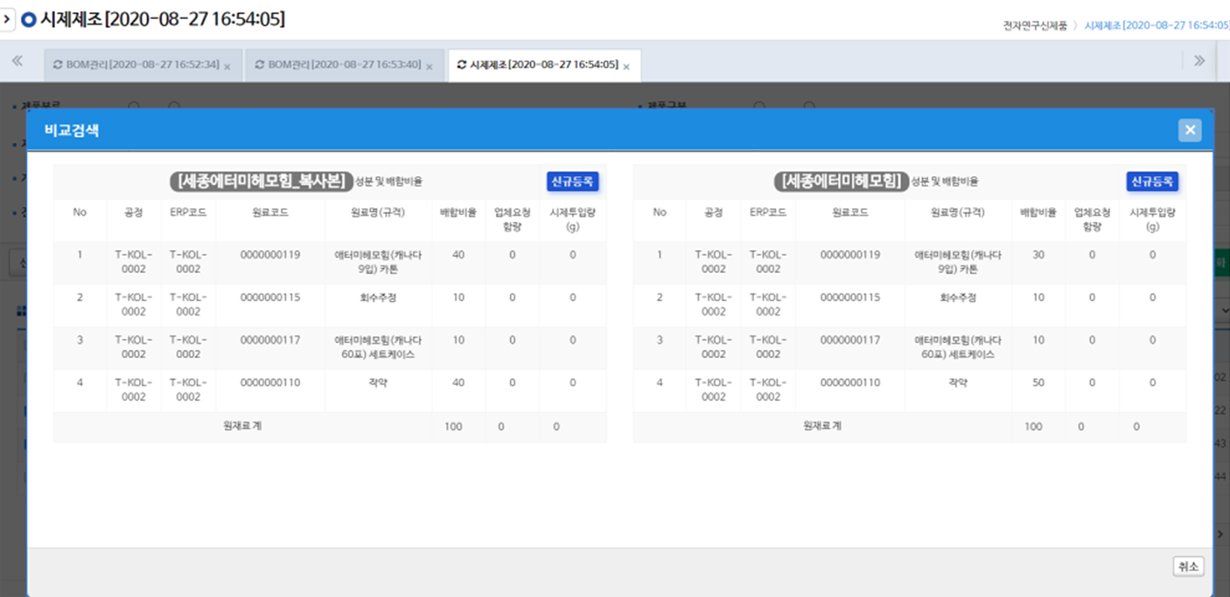Click 배합비율 column header in left table
Image resolution: width=1230 pixels, height=597 pixels.
pyautogui.click(x=458, y=212)
